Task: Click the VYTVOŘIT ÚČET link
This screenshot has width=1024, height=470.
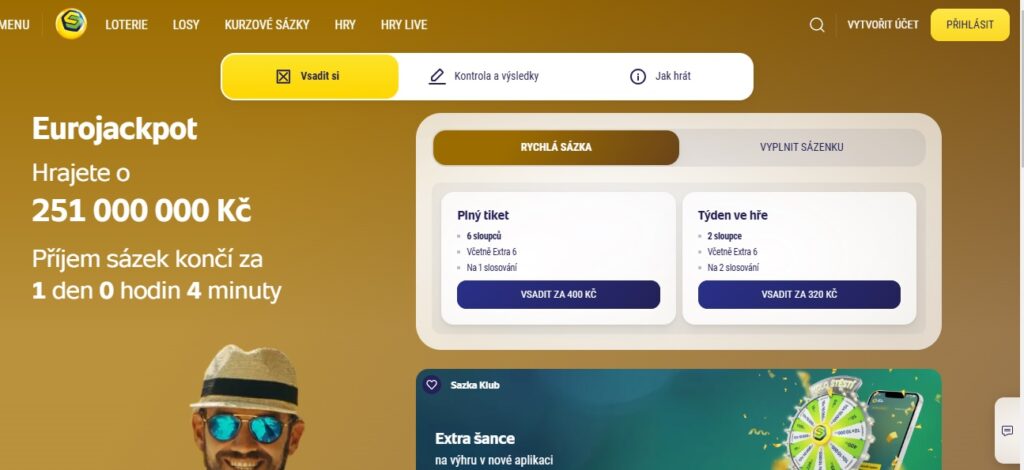Action: point(883,25)
